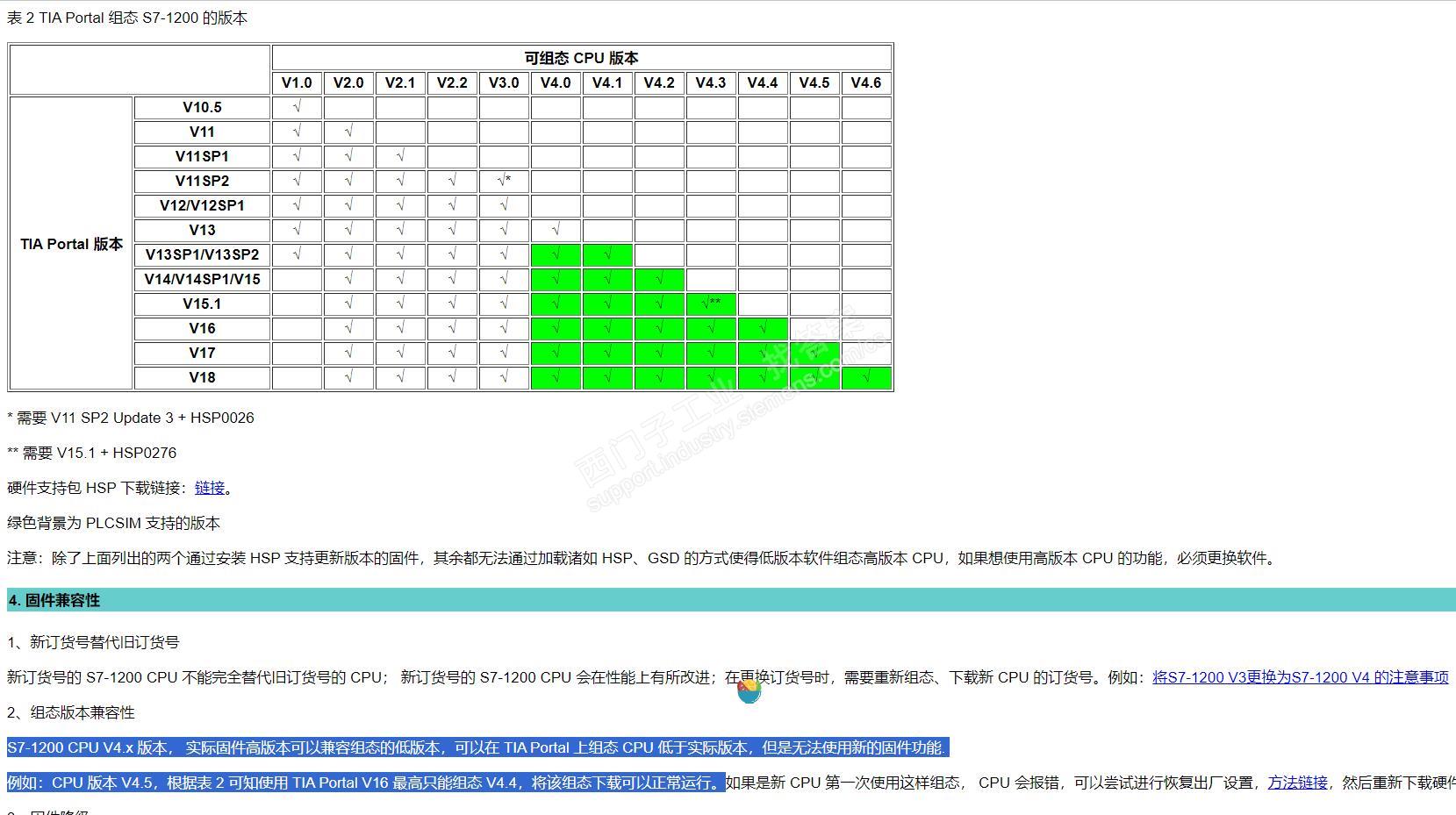Click the '√**' cell in the V15.1 row
This screenshot has width=1456, height=815.
(x=711, y=304)
